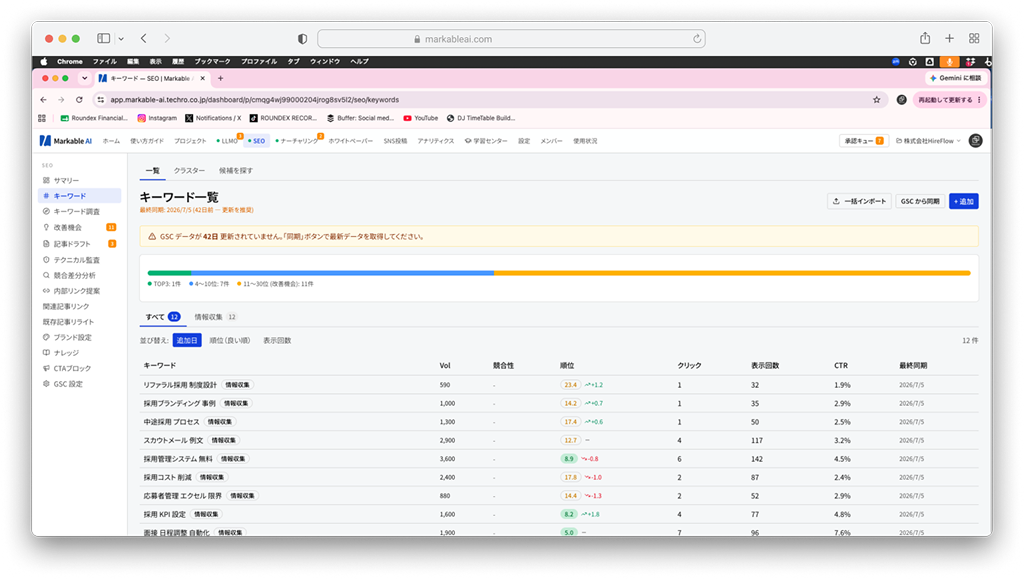
Task: Click Safari forward arrow
Action: (167, 39)
